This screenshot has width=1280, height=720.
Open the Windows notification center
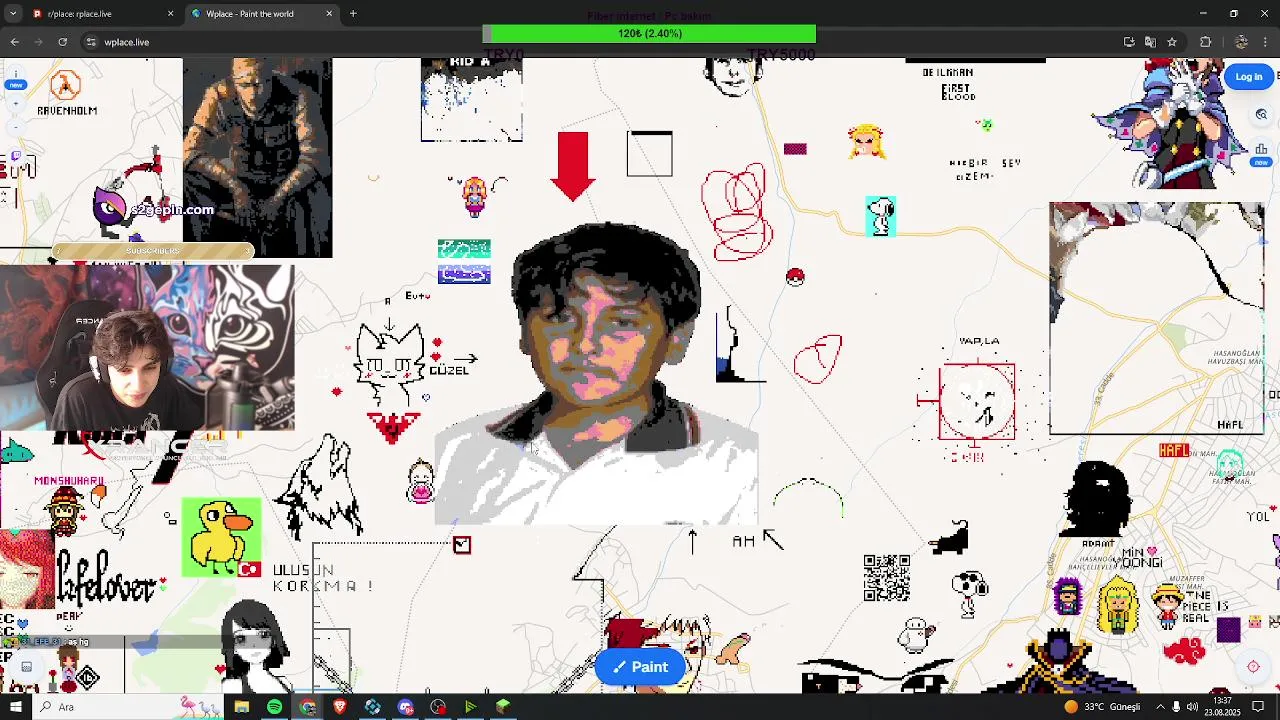(x=1259, y=707)
